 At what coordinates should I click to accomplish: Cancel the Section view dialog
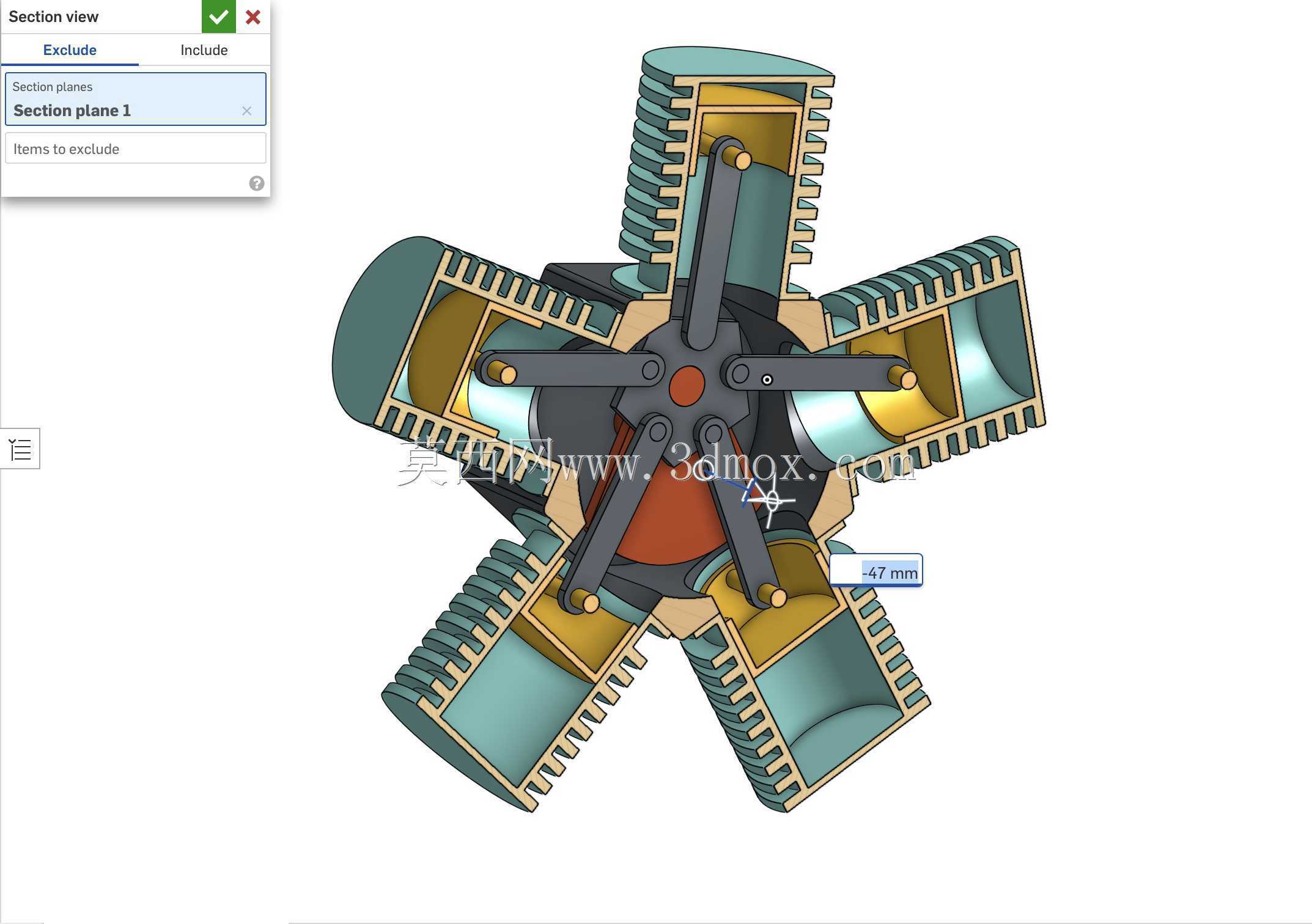point(253,16)
